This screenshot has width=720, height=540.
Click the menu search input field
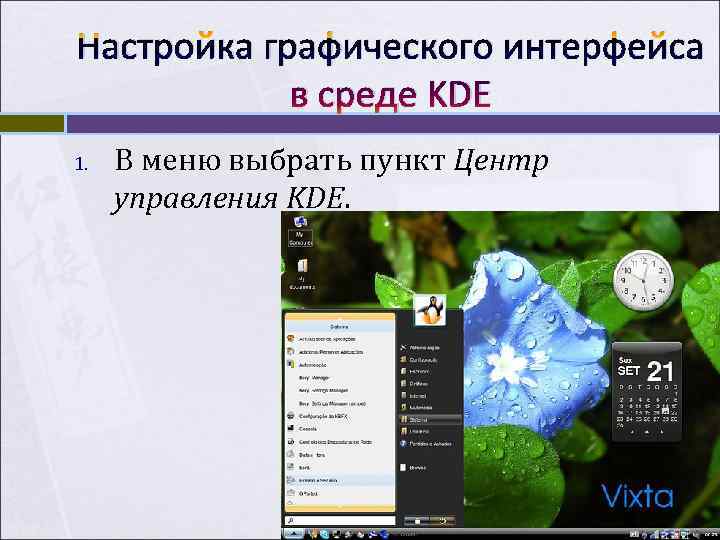click(340, 521)
